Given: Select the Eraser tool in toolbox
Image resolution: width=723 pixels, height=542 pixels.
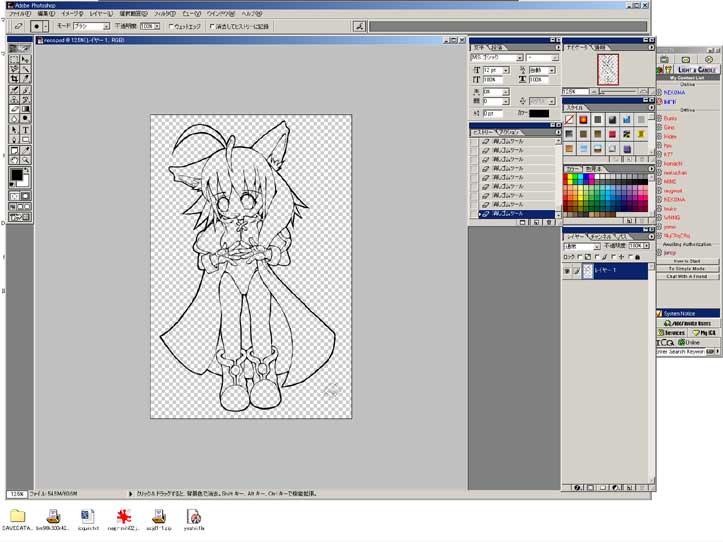Looking at the screenshot, I should [14, 109].
